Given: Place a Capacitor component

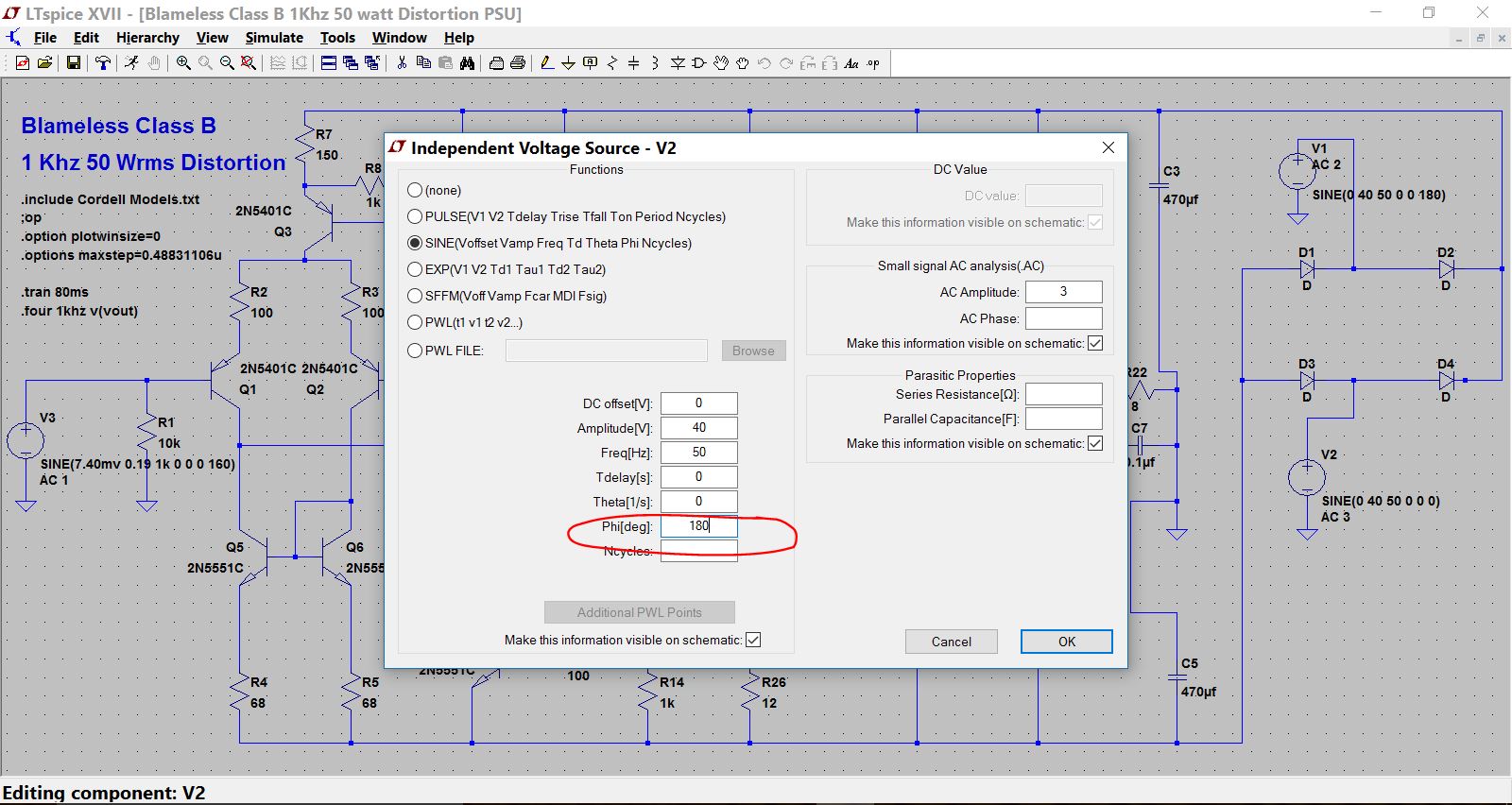Looking at the screenshot, I should (633, 63).
